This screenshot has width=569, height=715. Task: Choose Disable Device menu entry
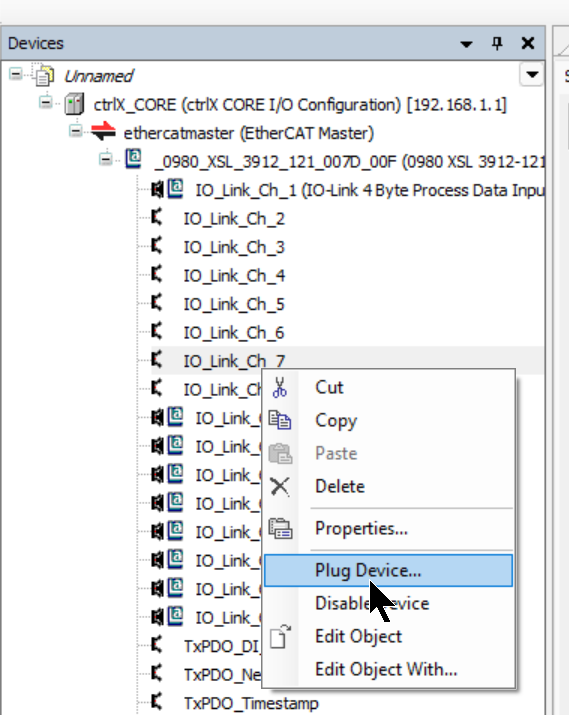click(372, 603)
